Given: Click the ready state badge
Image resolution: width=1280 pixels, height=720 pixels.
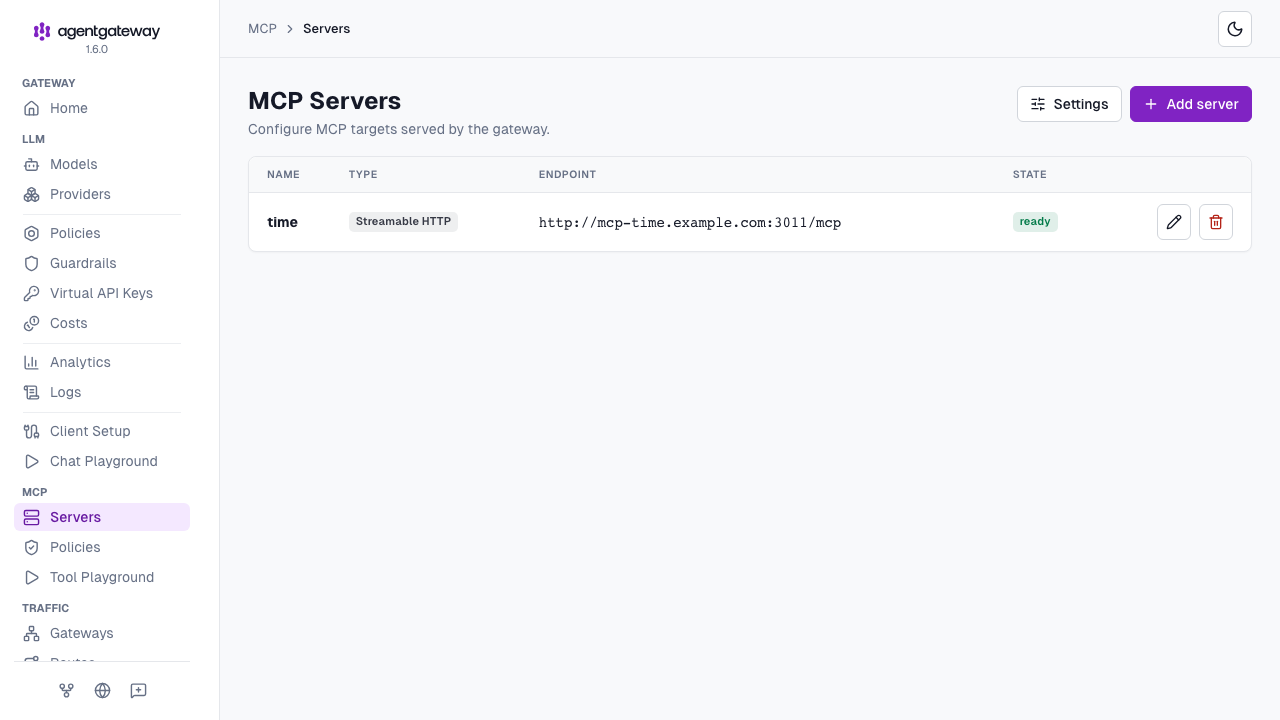Looking at the screenshot, I should pyautogui.click(x=1035, y=222).
